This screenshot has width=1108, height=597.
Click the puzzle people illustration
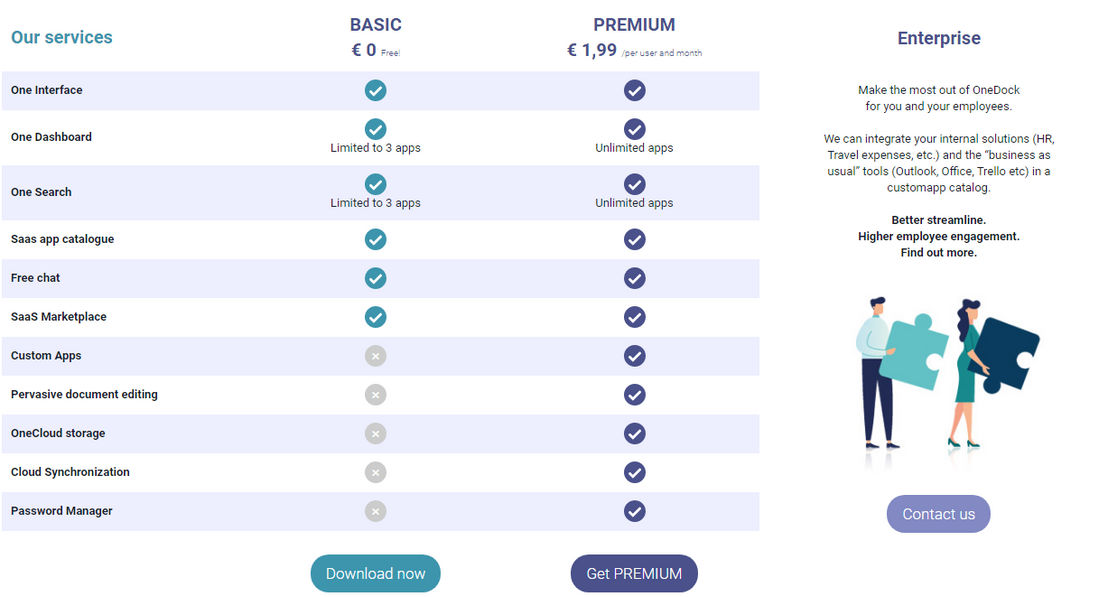click(947, 374)
